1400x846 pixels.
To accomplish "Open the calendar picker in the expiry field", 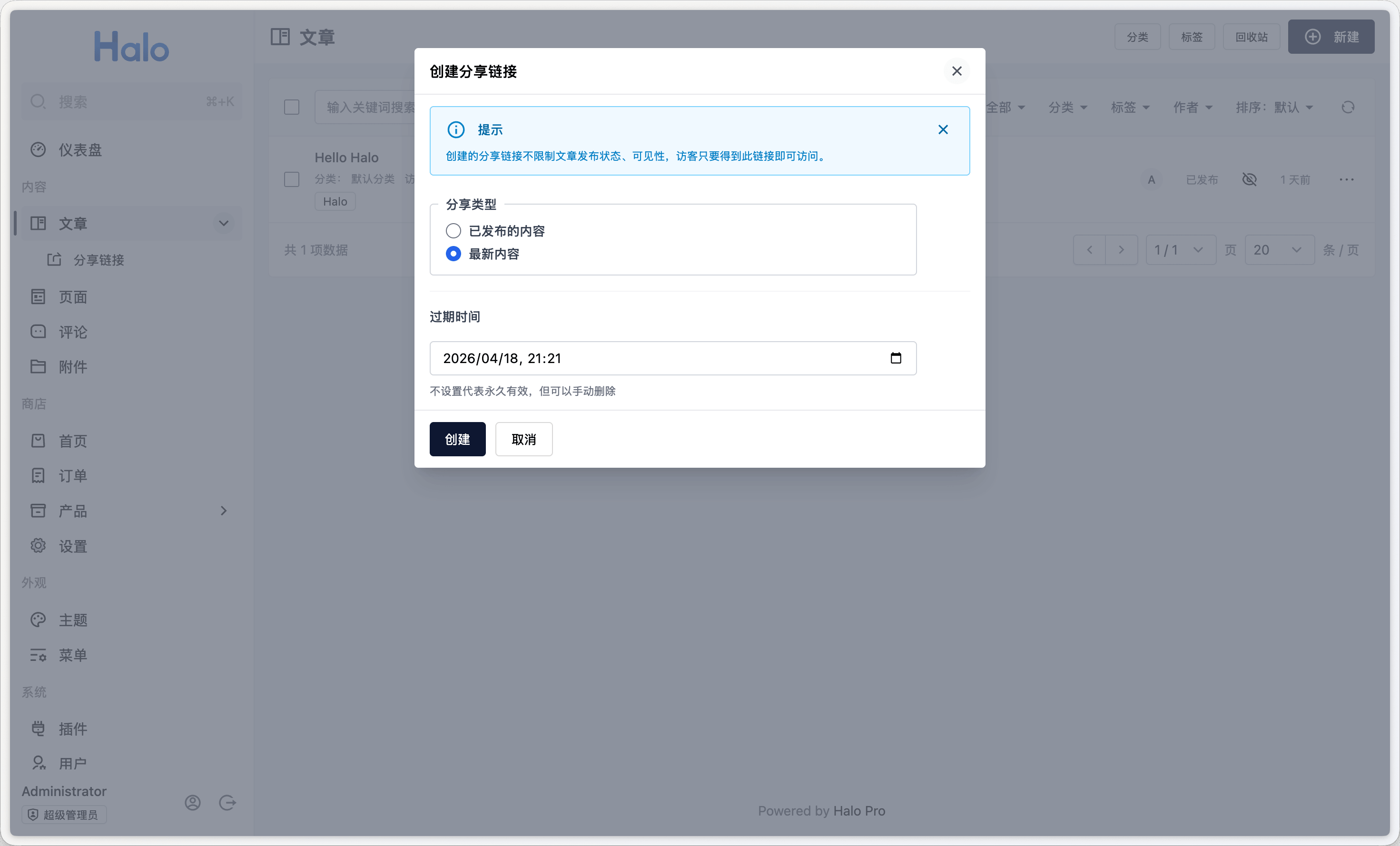I will [896, 358].
